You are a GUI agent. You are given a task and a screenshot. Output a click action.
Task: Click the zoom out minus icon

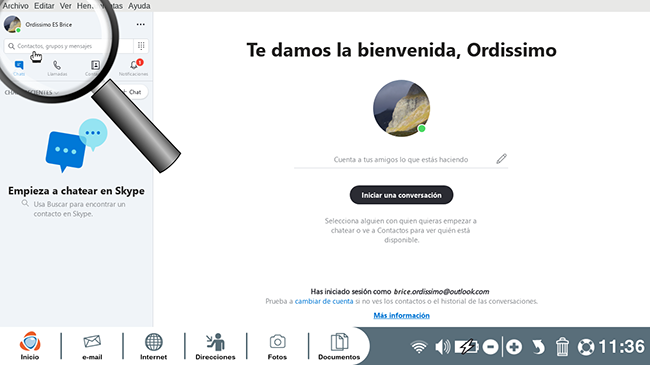490,347
